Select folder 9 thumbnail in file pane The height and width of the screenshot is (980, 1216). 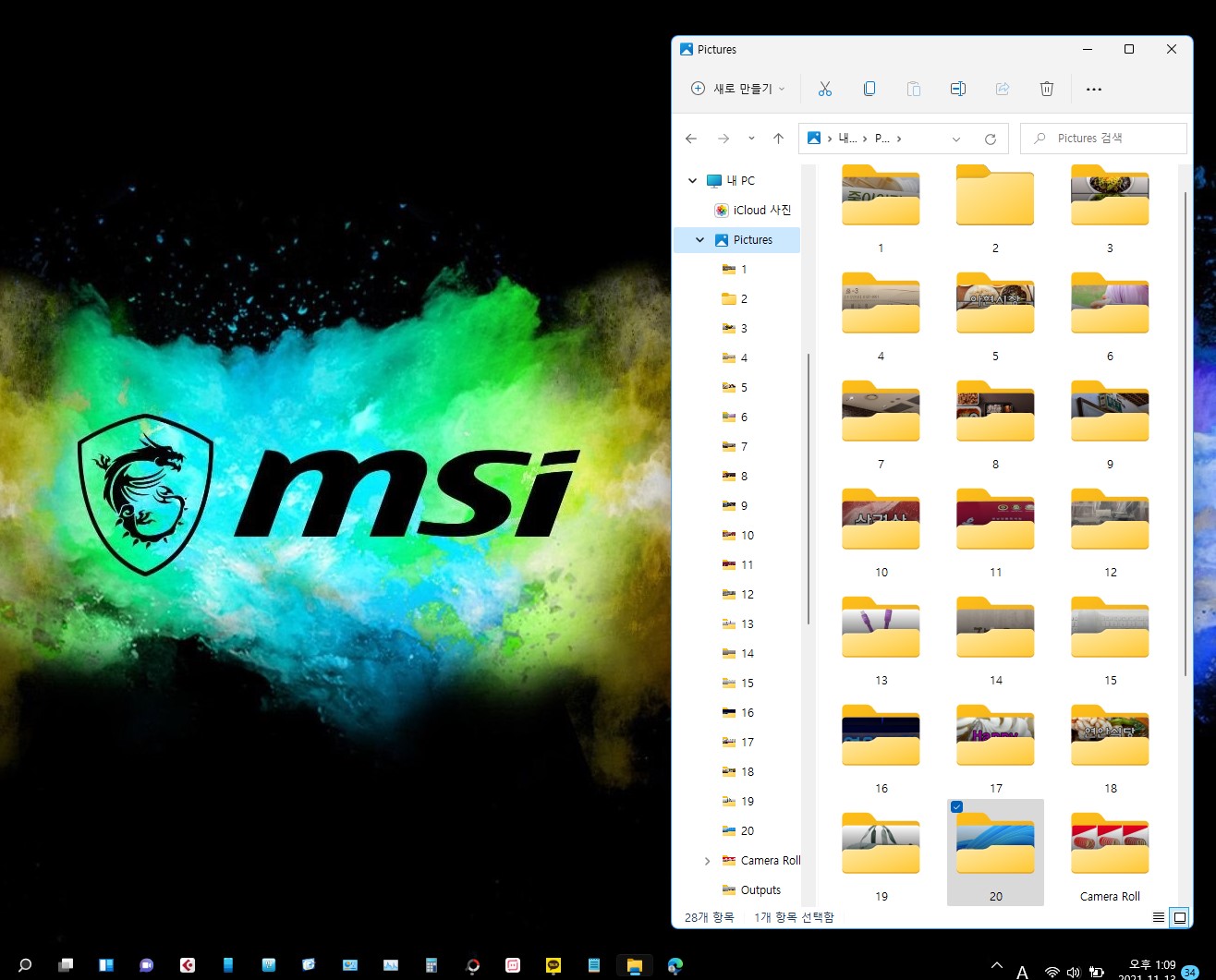coord(1110,412)
